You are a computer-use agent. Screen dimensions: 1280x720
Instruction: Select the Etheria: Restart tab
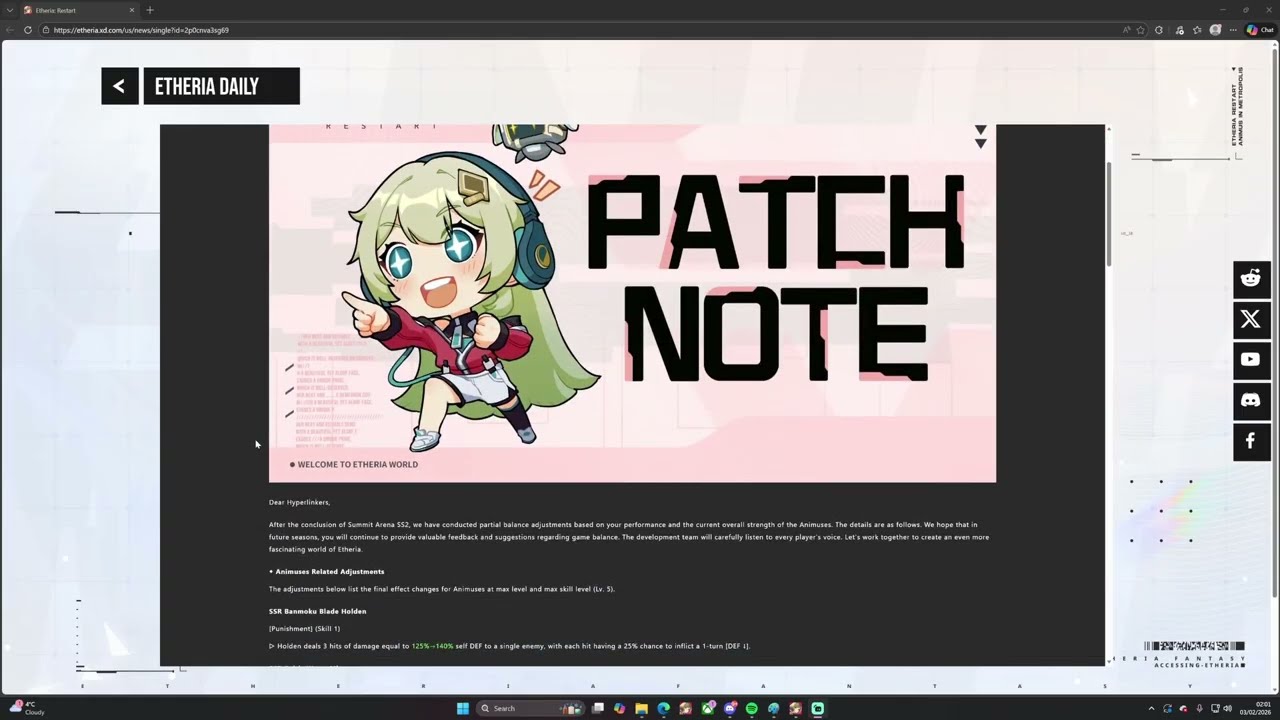click(x=78, y=10)
